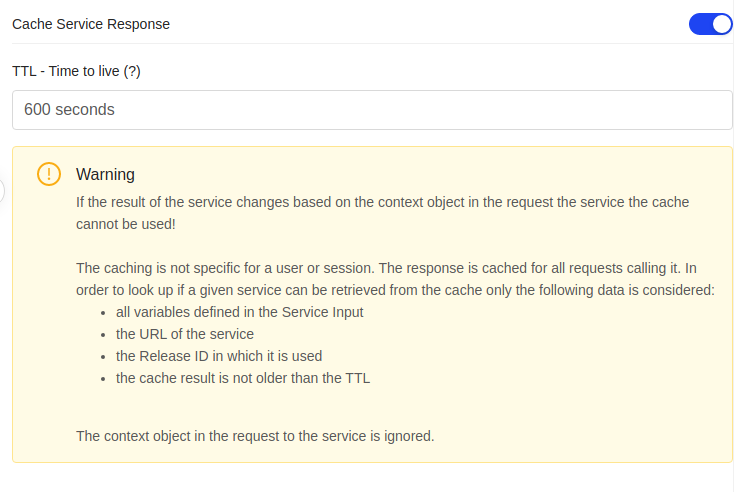Click the line starting "If the result of the service changes"

pos(382,202)
